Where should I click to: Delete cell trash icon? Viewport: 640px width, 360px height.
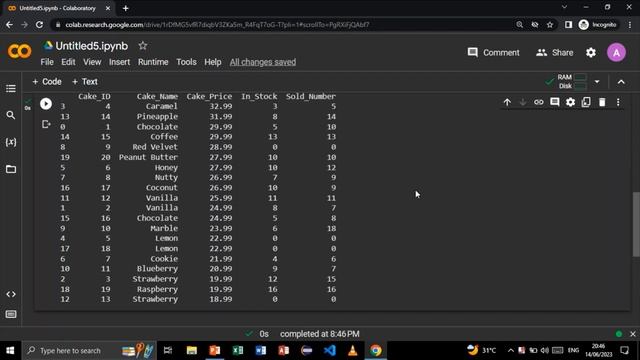click(602, 102)
